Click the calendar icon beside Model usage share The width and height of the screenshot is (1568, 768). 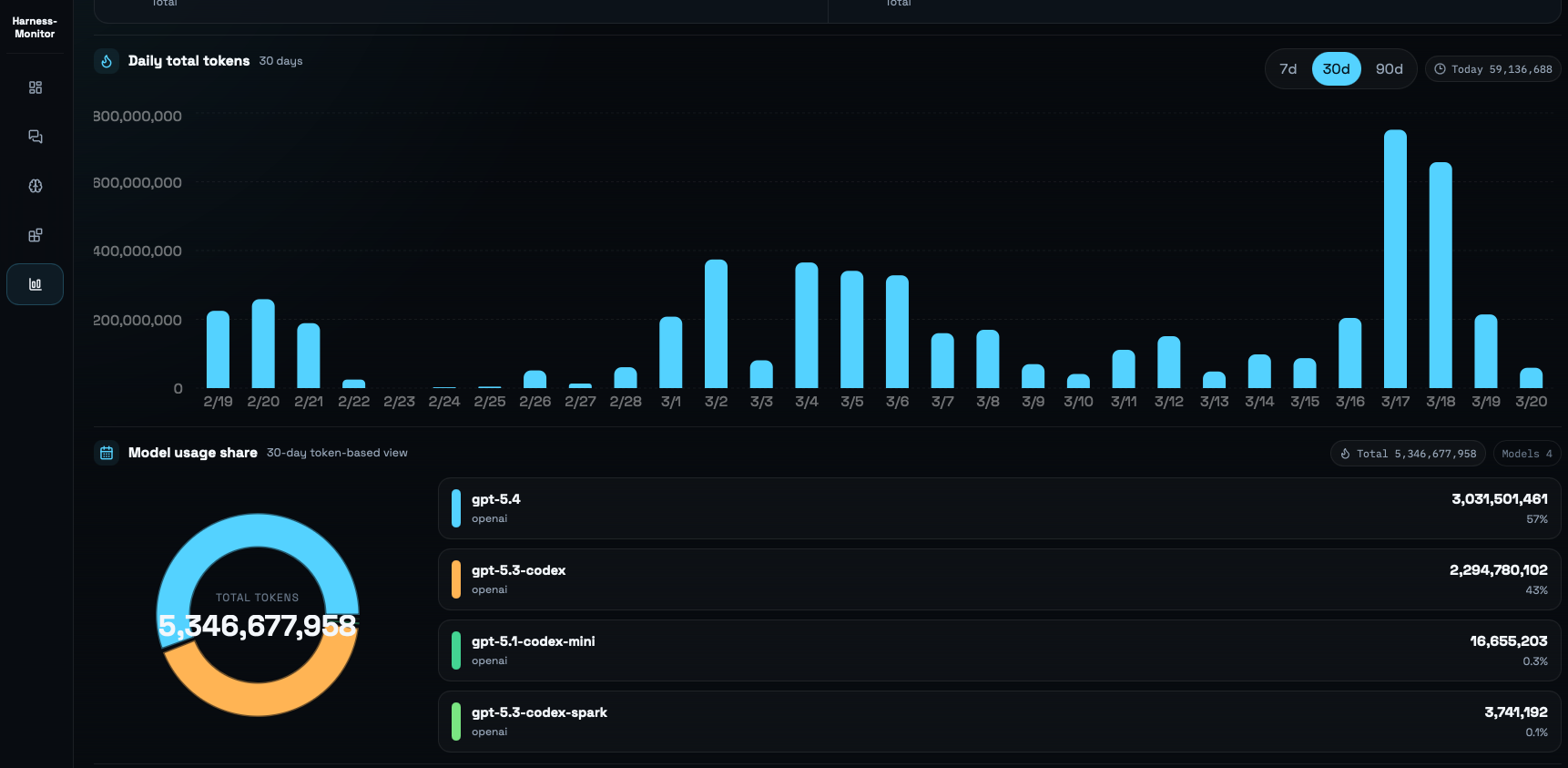(x=107, y=453)
